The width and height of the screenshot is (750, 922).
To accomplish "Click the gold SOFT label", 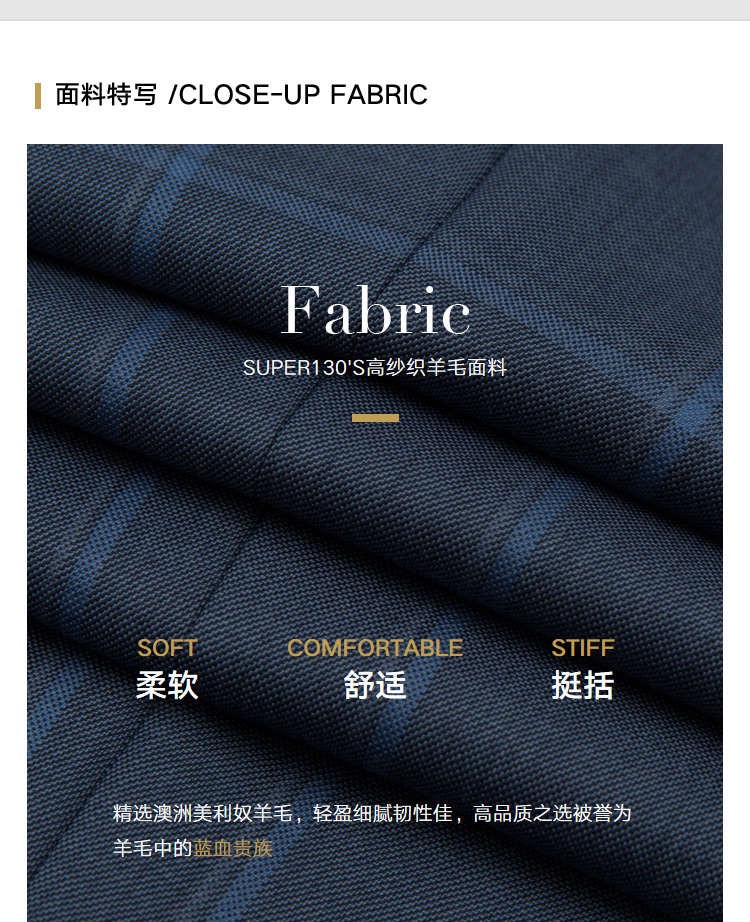I will (167, 648).
